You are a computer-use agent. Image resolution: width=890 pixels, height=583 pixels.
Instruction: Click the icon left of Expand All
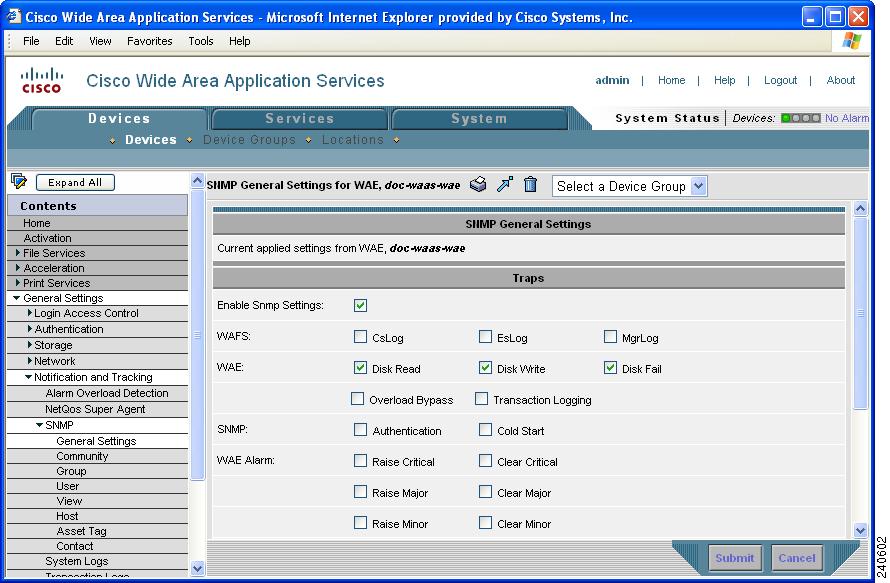point(19,182)
